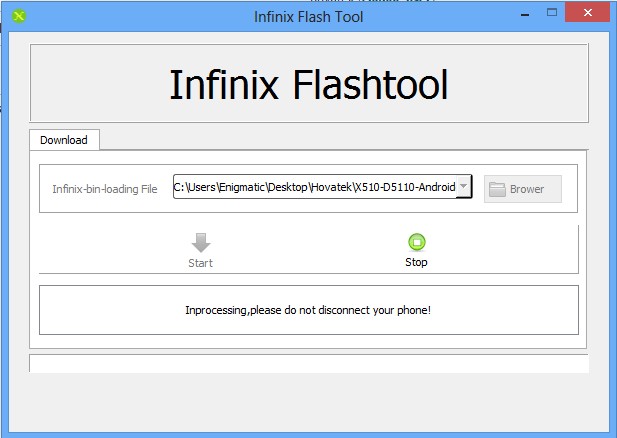This screenshot has height=438, width=617.
Task: Click the large 'Infinix Flashtool' heading
Action: click(x=309, y=85)
